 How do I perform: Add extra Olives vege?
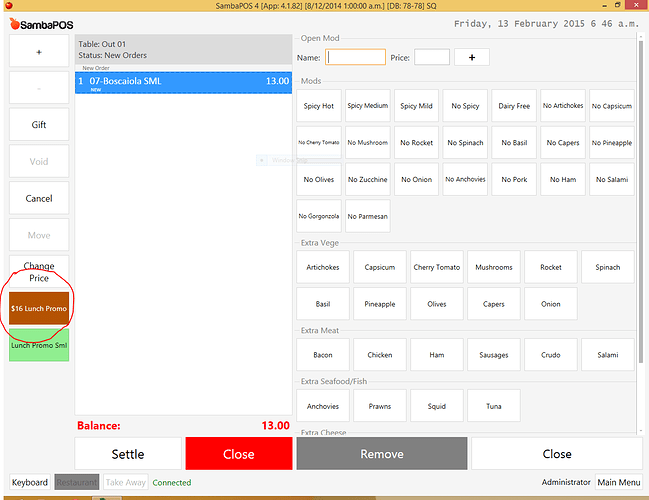437,304
